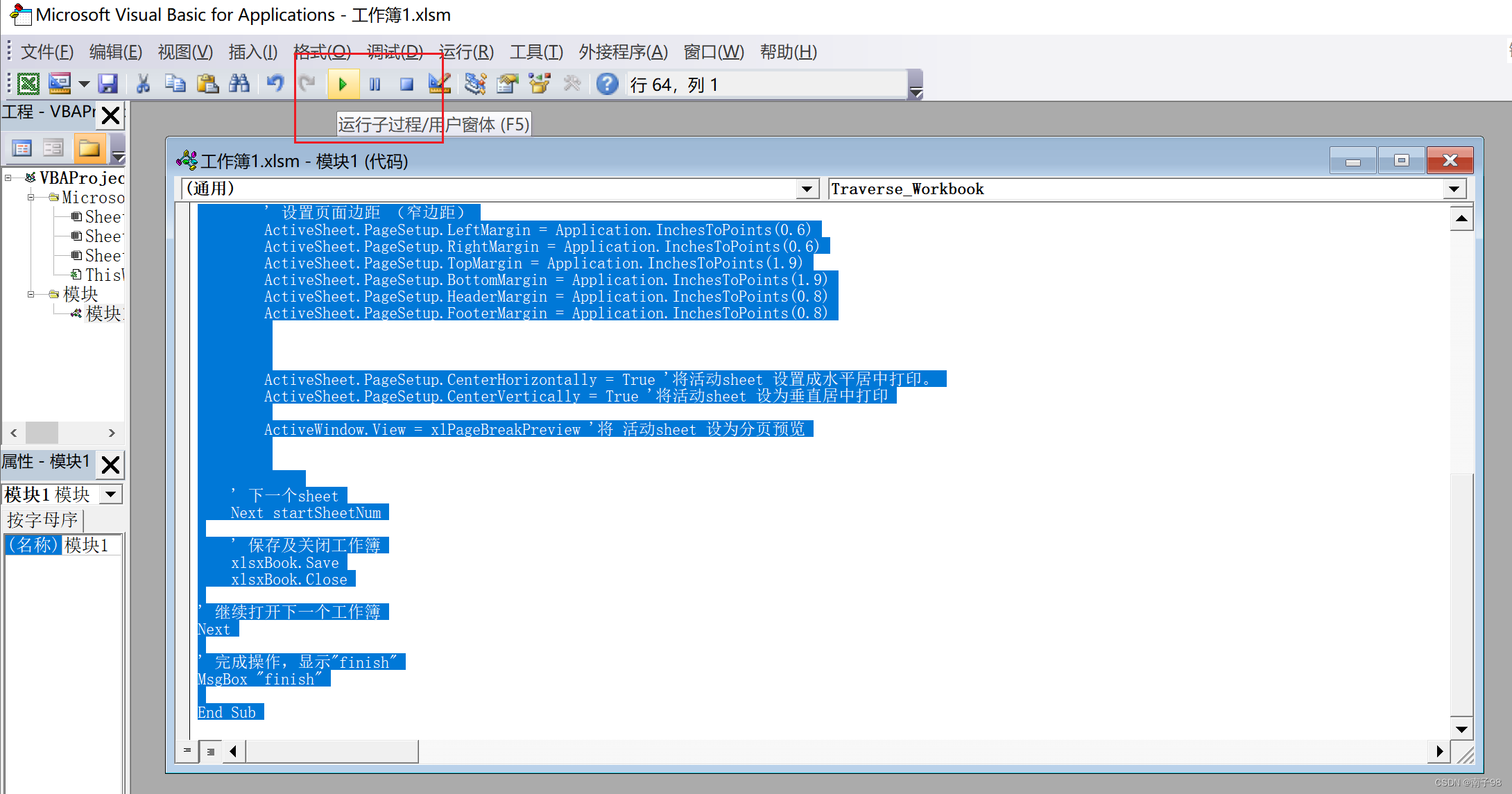The height and width of the screenshot is (794, 1512).
Task: Open the Properties Window toolbar icon
Action: 508,85
